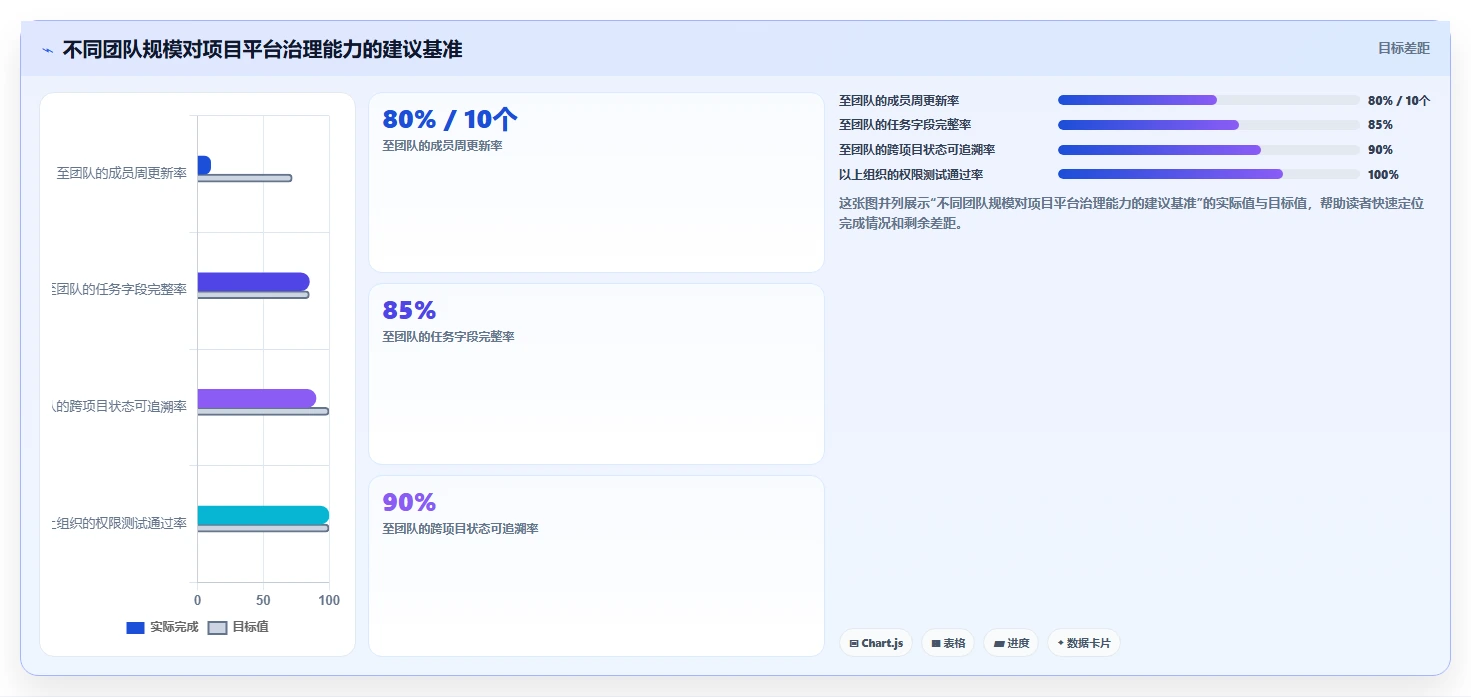The width and height of the screenshot is (1471, 697).
Task: Click the 90% value beside the progress bar
Action: (1380, 150)
